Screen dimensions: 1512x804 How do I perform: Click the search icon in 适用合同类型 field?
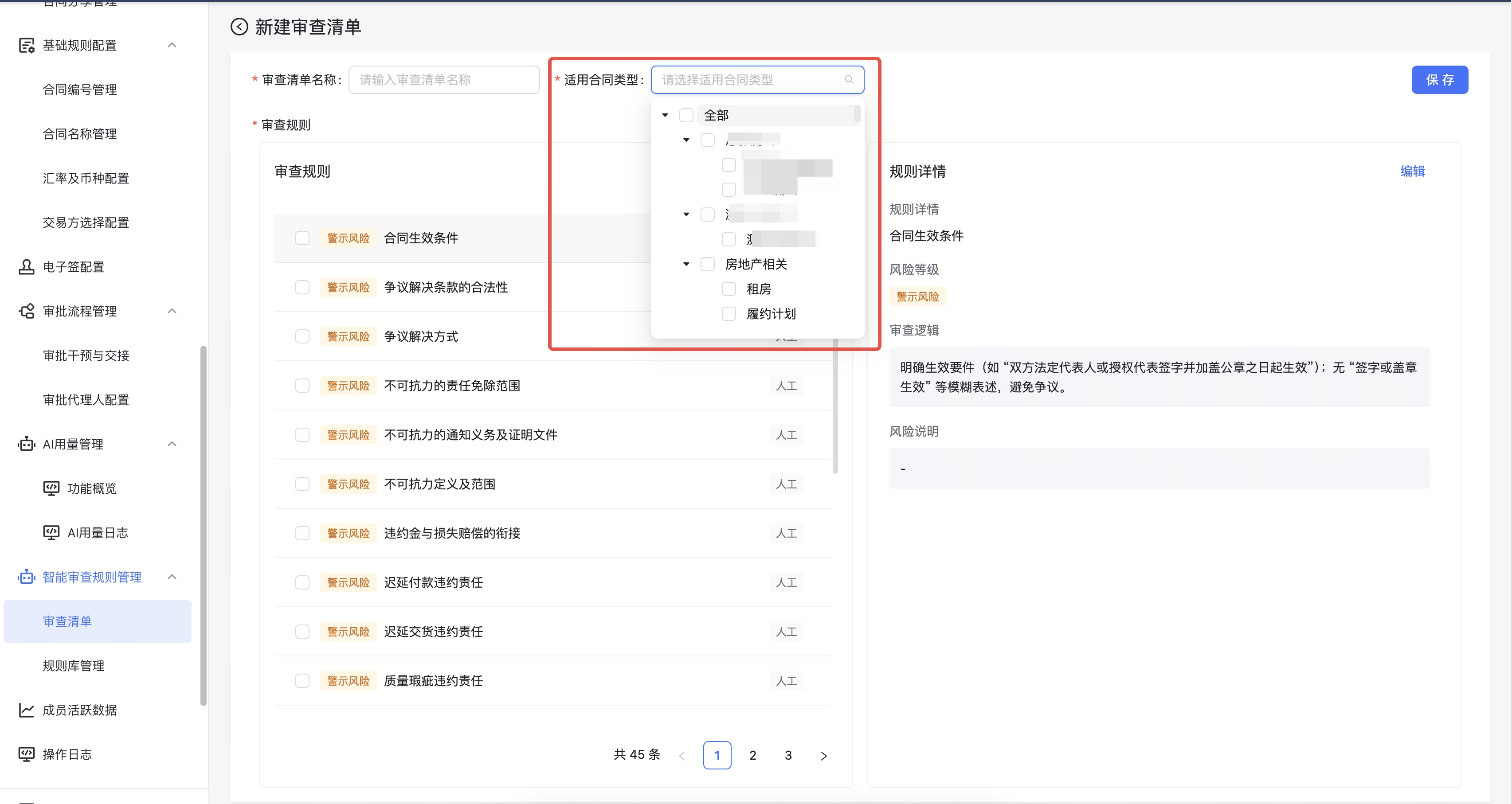click(849, 80)
